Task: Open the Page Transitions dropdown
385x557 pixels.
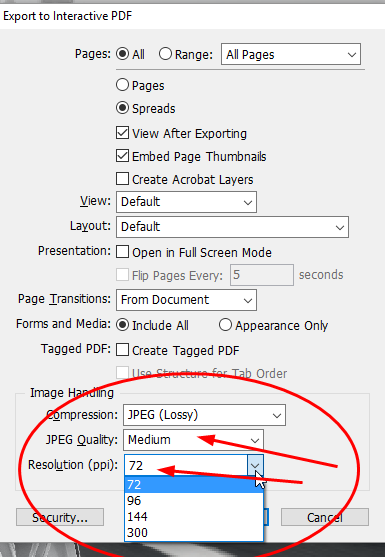Action: pyautogui.click(x=186, y=300)
